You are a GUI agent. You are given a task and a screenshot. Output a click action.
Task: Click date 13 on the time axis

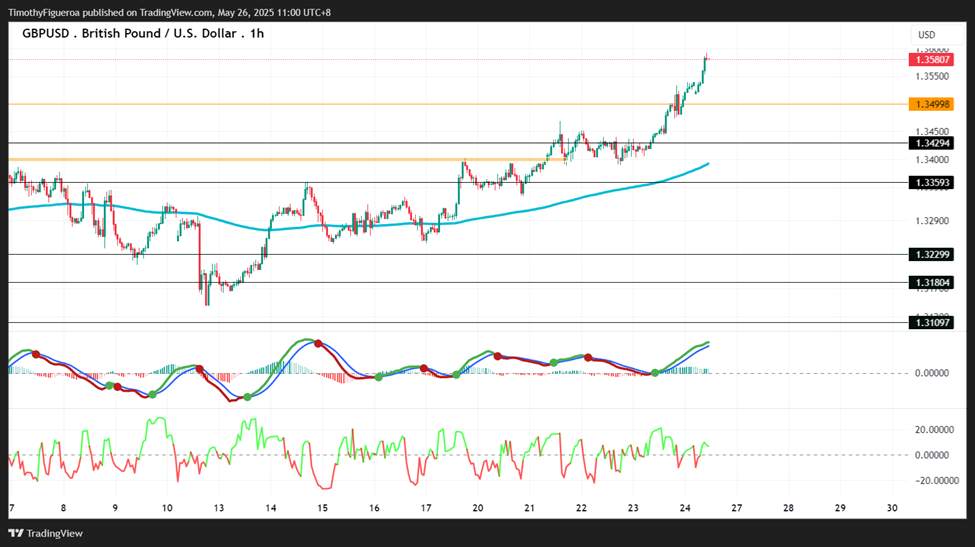coord(219,508)
